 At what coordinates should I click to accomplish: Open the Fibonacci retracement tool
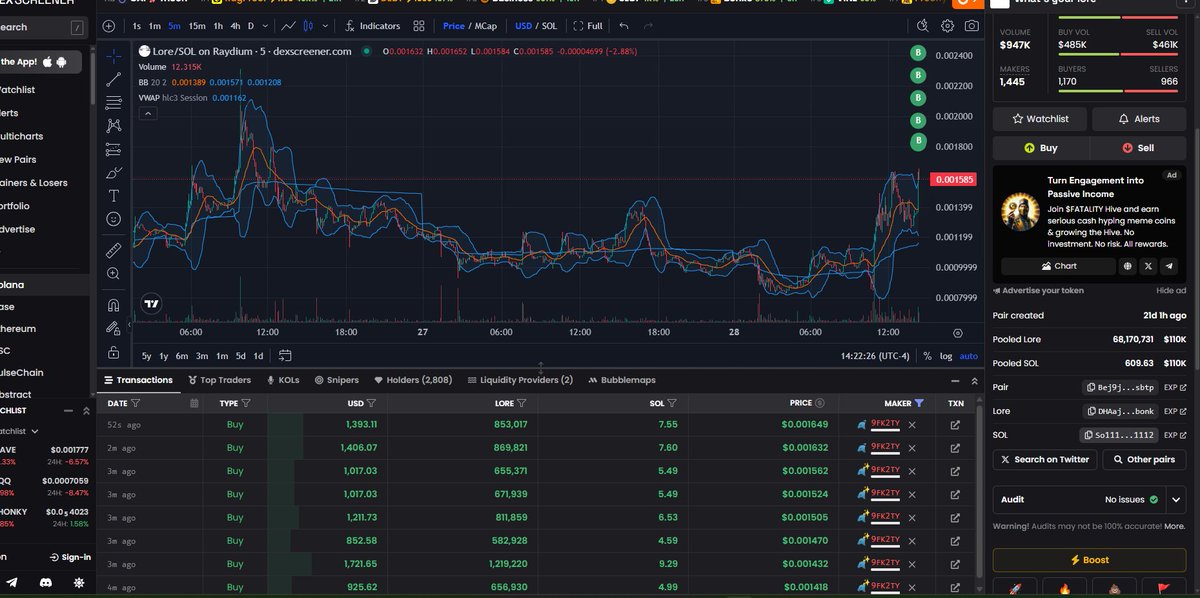click(114, 102)
